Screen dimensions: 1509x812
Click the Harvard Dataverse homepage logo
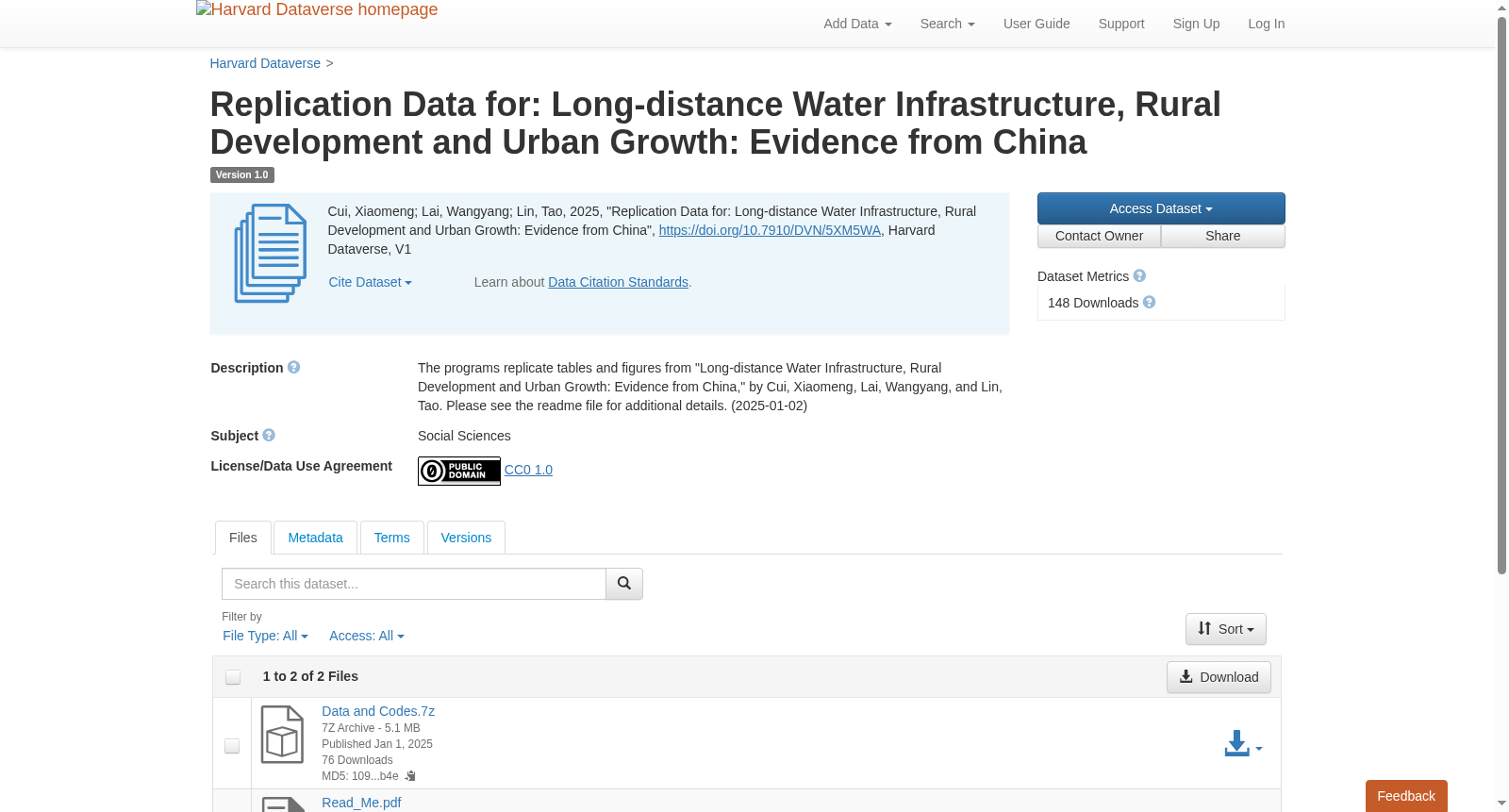[317, 10]
